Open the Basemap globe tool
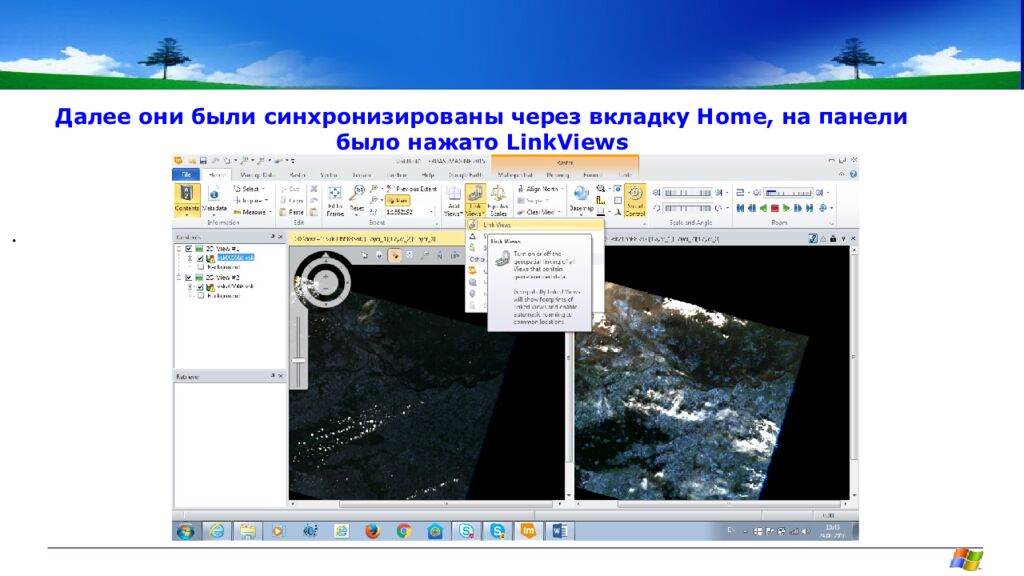The height and width of the screenshot is (576, 1024). coord(581,198)
